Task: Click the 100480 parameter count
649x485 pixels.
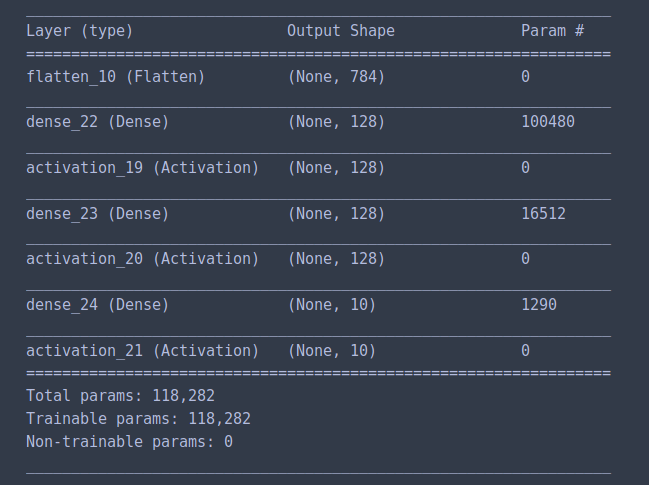Action: pyautogui.click(x=548, y=122)
